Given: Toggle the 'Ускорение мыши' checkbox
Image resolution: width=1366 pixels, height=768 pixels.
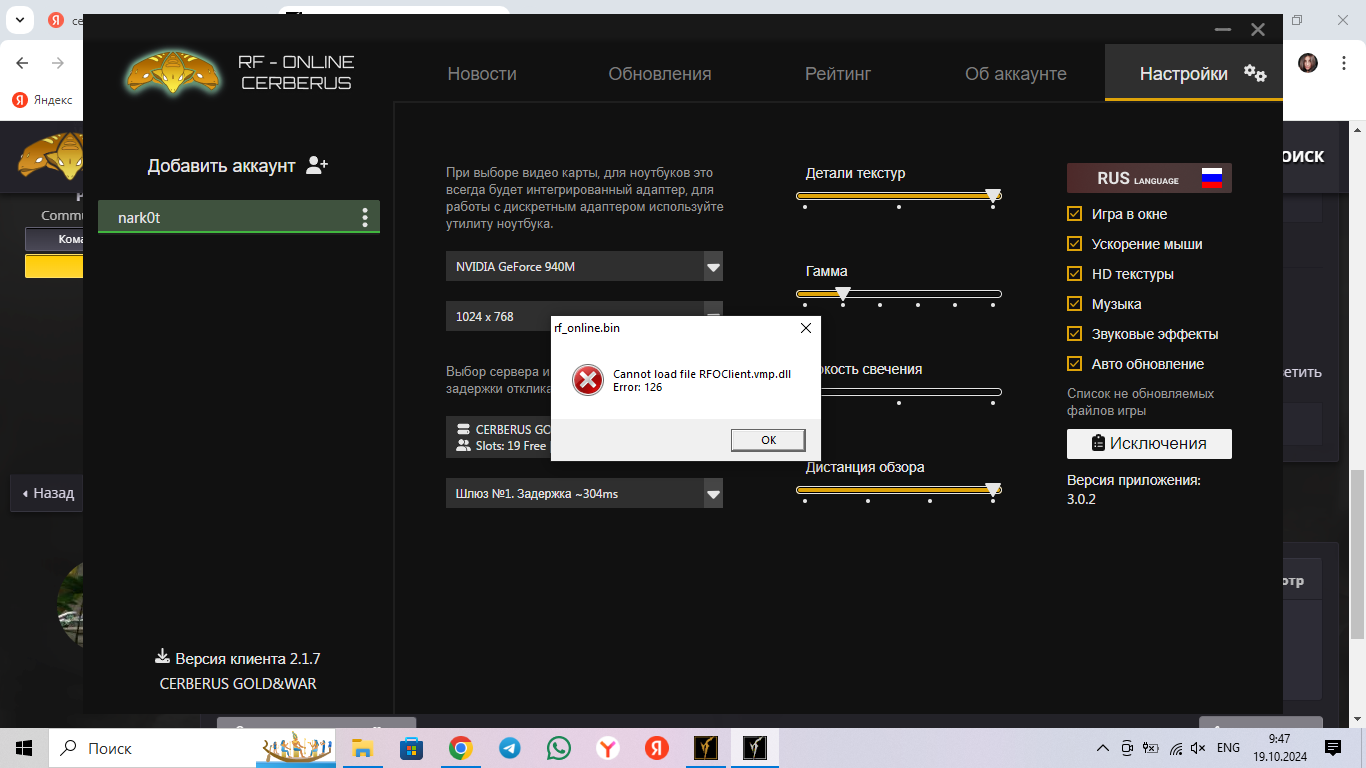Looking at the screenshot, I should [x=1075, y=244].
